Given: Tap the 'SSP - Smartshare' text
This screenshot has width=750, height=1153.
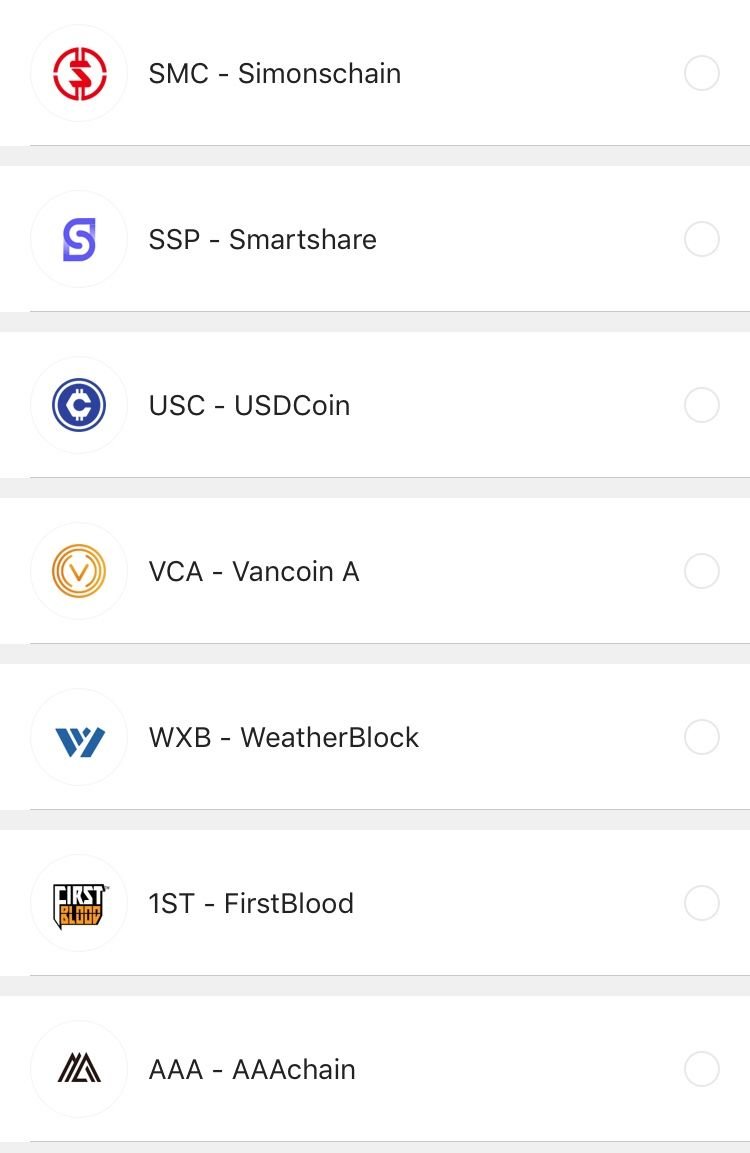Looking at the screenshot, I should [263, 240].
